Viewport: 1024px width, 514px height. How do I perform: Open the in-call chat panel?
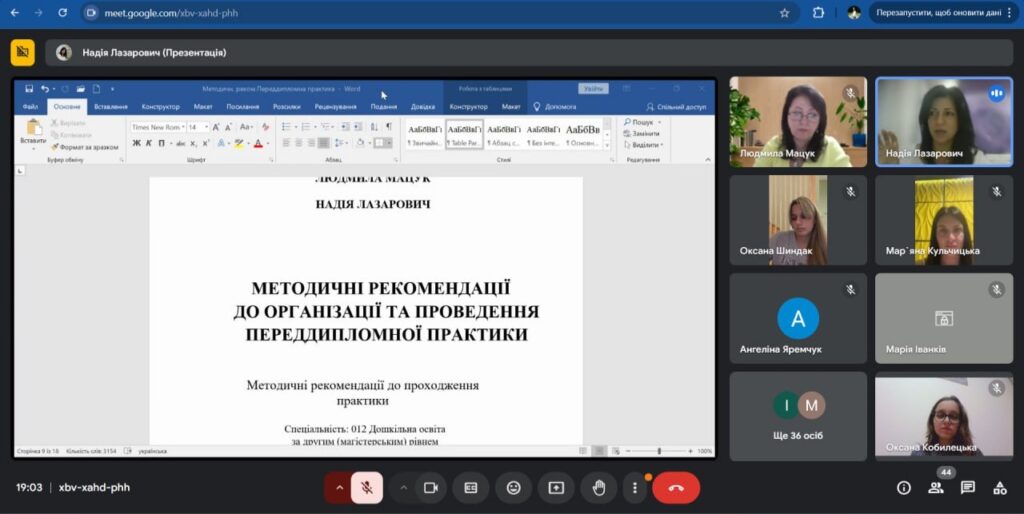coord(968,487)
